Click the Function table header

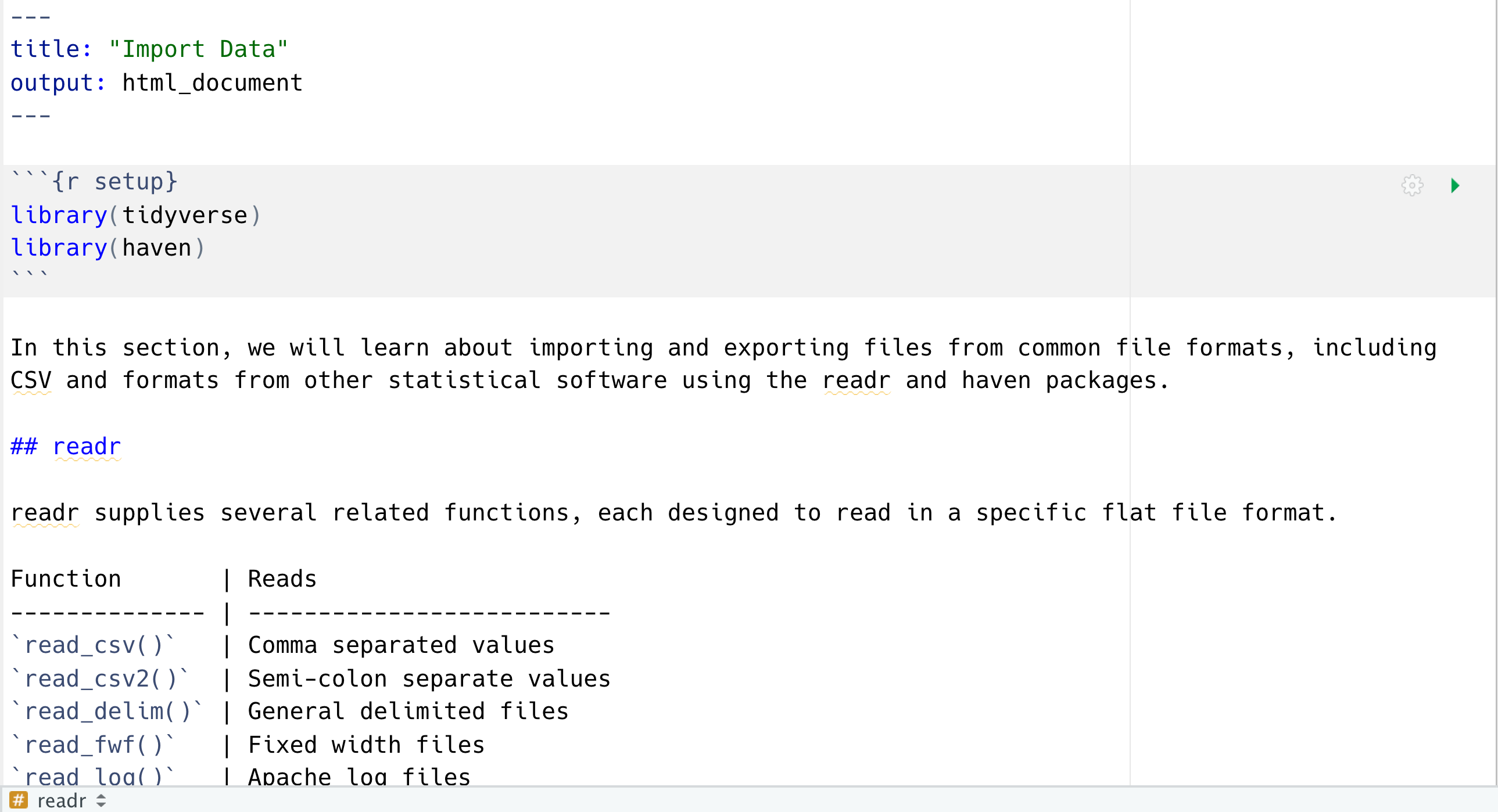click(66, 579)
